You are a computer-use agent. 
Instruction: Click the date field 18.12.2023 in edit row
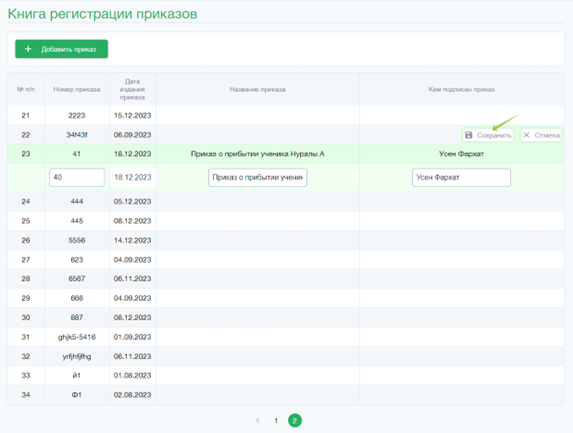(x=133, y=178)
